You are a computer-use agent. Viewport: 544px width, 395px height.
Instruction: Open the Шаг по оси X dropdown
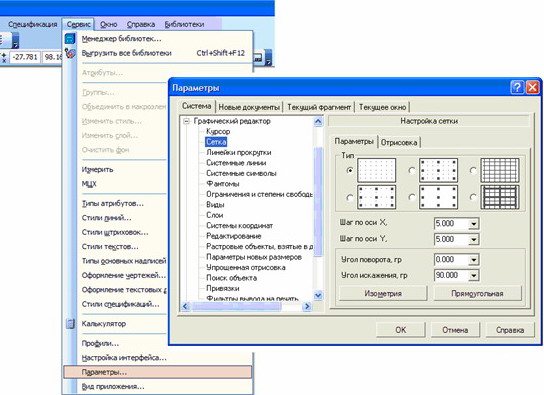[x=474, y=224]
